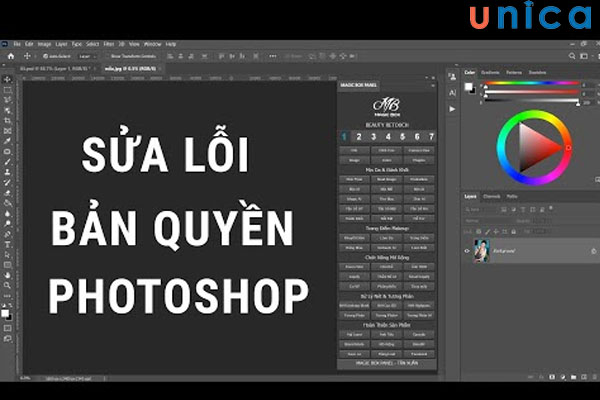The width and height of the screenshot is (600, 400).
Task: Select the Quick Selection tool
Action: 7,111
